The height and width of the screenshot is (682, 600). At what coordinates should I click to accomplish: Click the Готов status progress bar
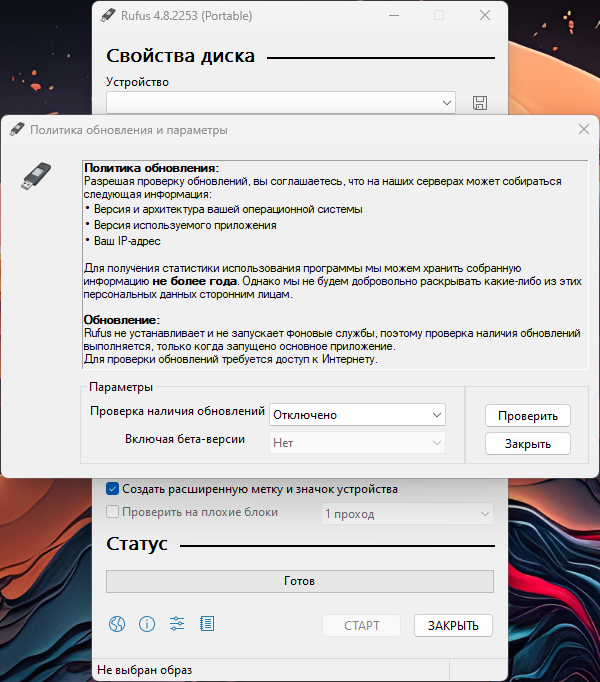point(300,581)
